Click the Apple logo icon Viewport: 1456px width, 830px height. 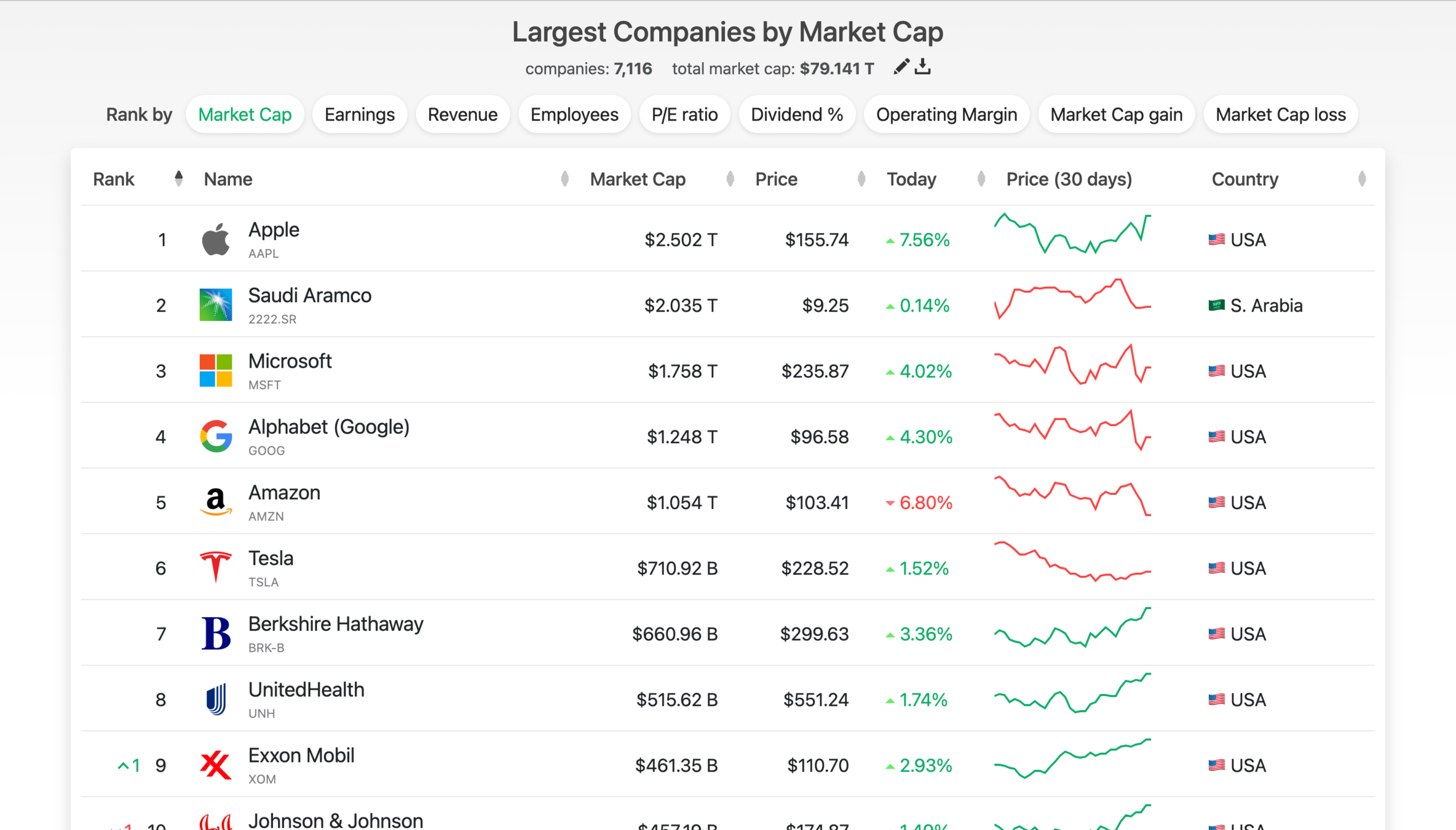(x=215, y=239)
